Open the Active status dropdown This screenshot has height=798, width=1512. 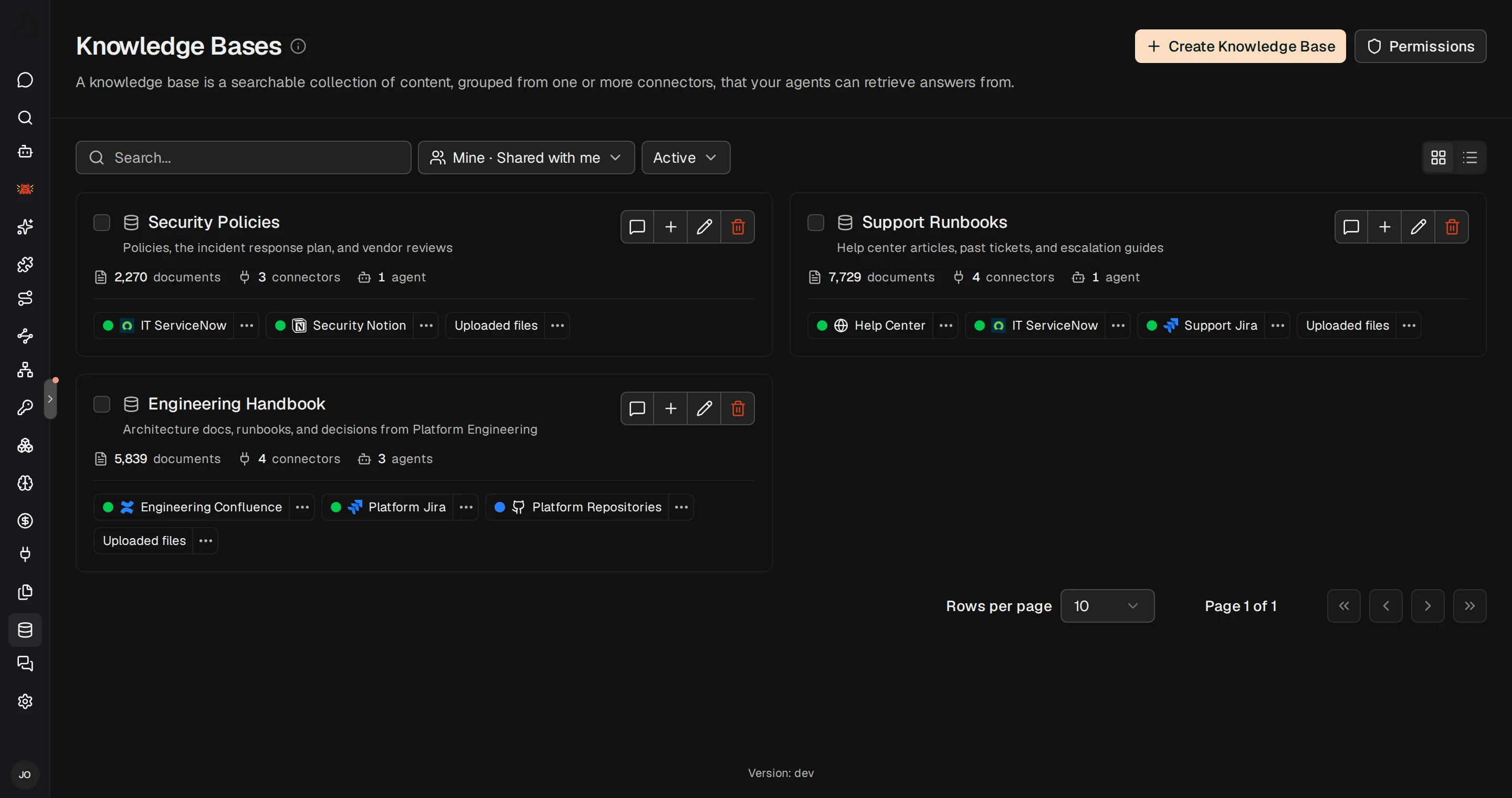[x=686, y=157]
